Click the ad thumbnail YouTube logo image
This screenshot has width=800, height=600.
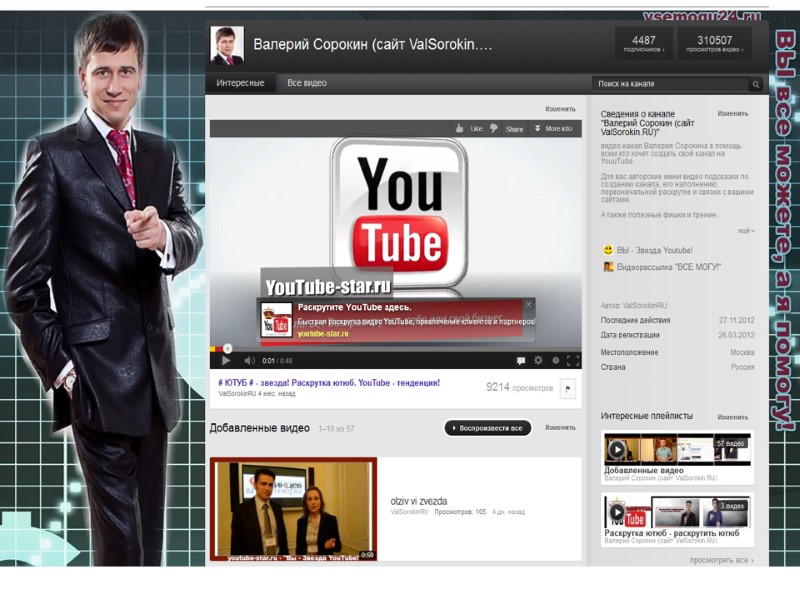pyautogui.click(x=276, y=320)
